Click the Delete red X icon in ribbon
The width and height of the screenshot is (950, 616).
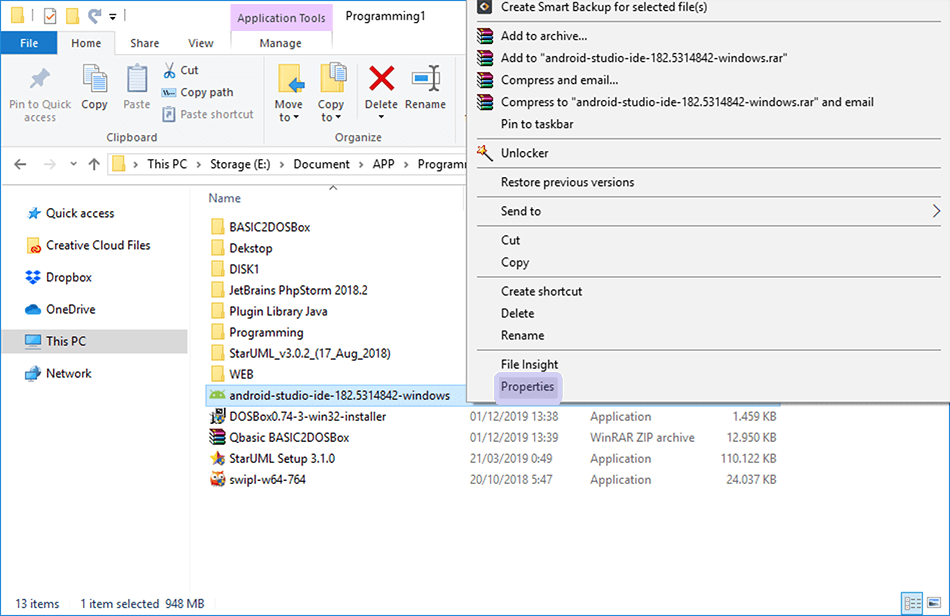tap(381, 80)
